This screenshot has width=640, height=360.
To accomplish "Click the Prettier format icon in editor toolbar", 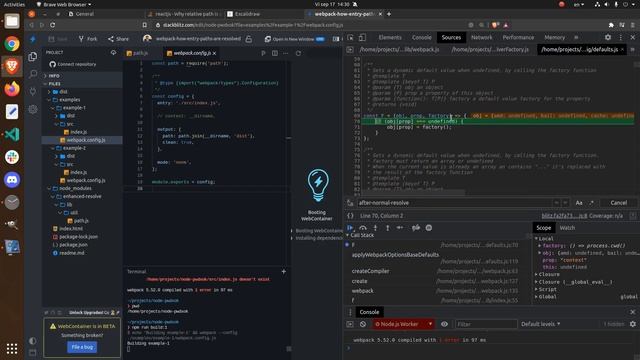I will click(263, 53).
